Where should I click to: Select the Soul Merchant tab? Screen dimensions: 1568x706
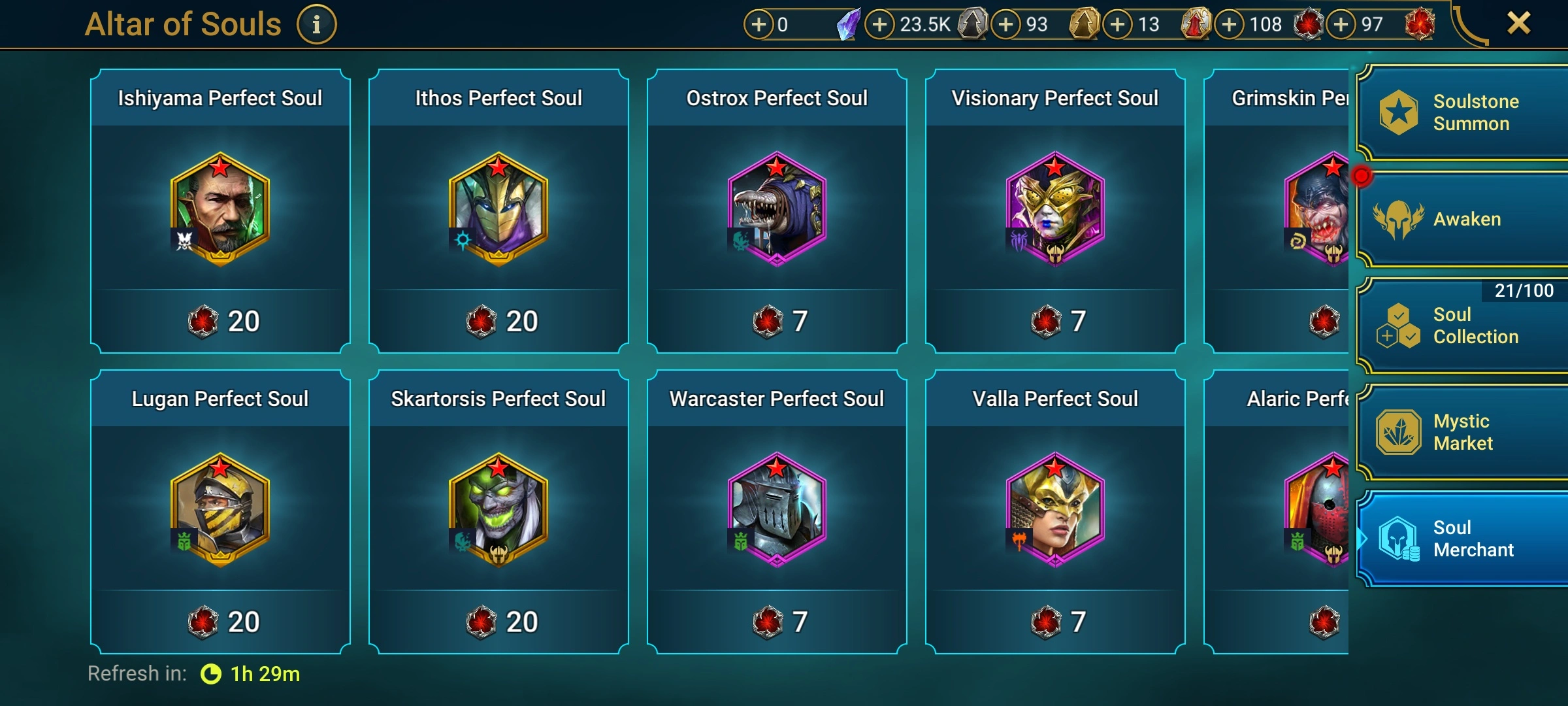(x=1462, y=539)
